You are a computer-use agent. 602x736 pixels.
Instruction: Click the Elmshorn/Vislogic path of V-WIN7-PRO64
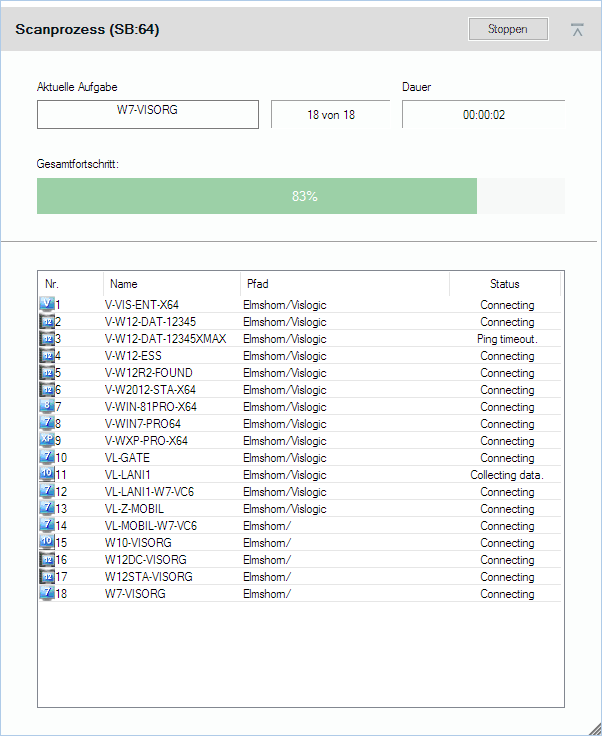tap(285, 424)
